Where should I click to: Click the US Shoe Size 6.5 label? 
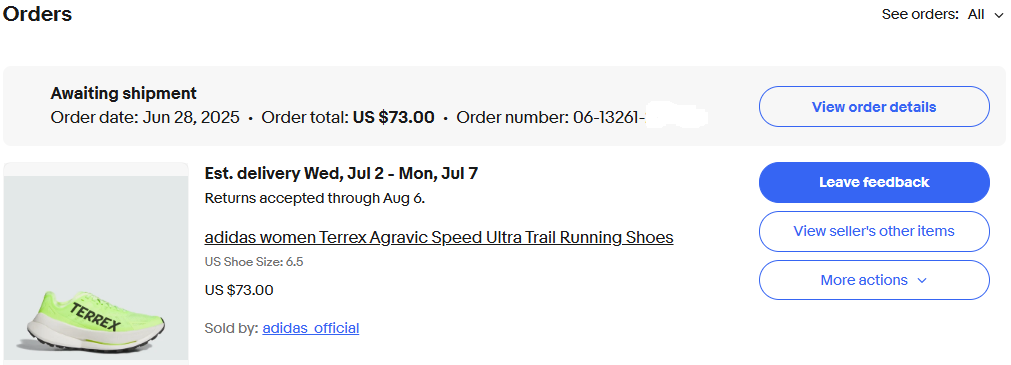pos(254,262)
